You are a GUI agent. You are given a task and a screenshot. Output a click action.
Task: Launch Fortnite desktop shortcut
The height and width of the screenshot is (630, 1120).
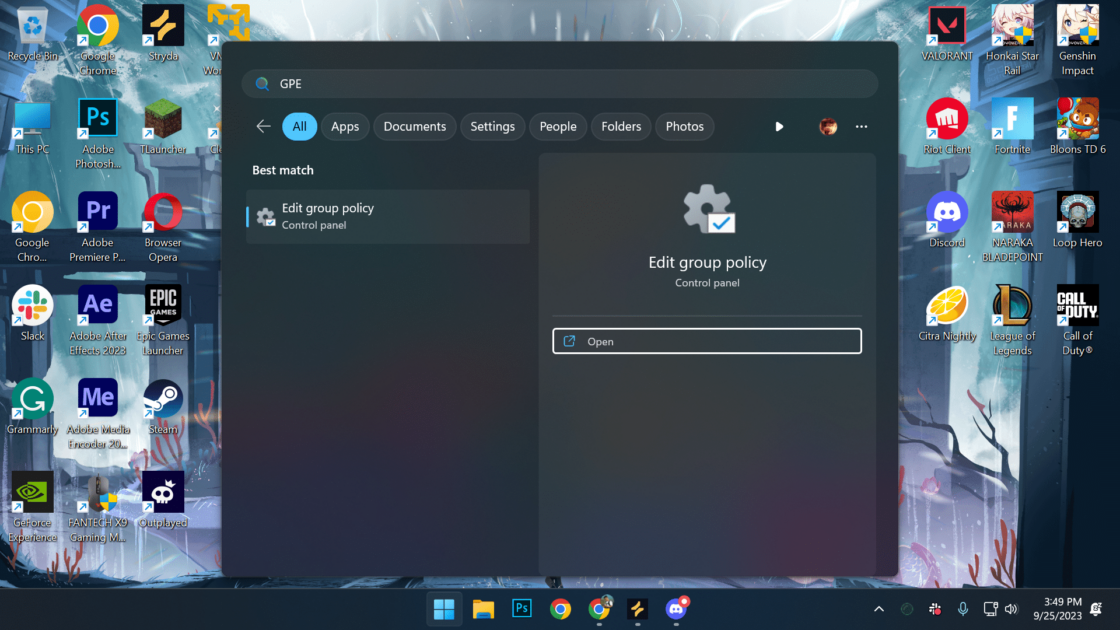pyautogui.click(x=1012, y=127)
